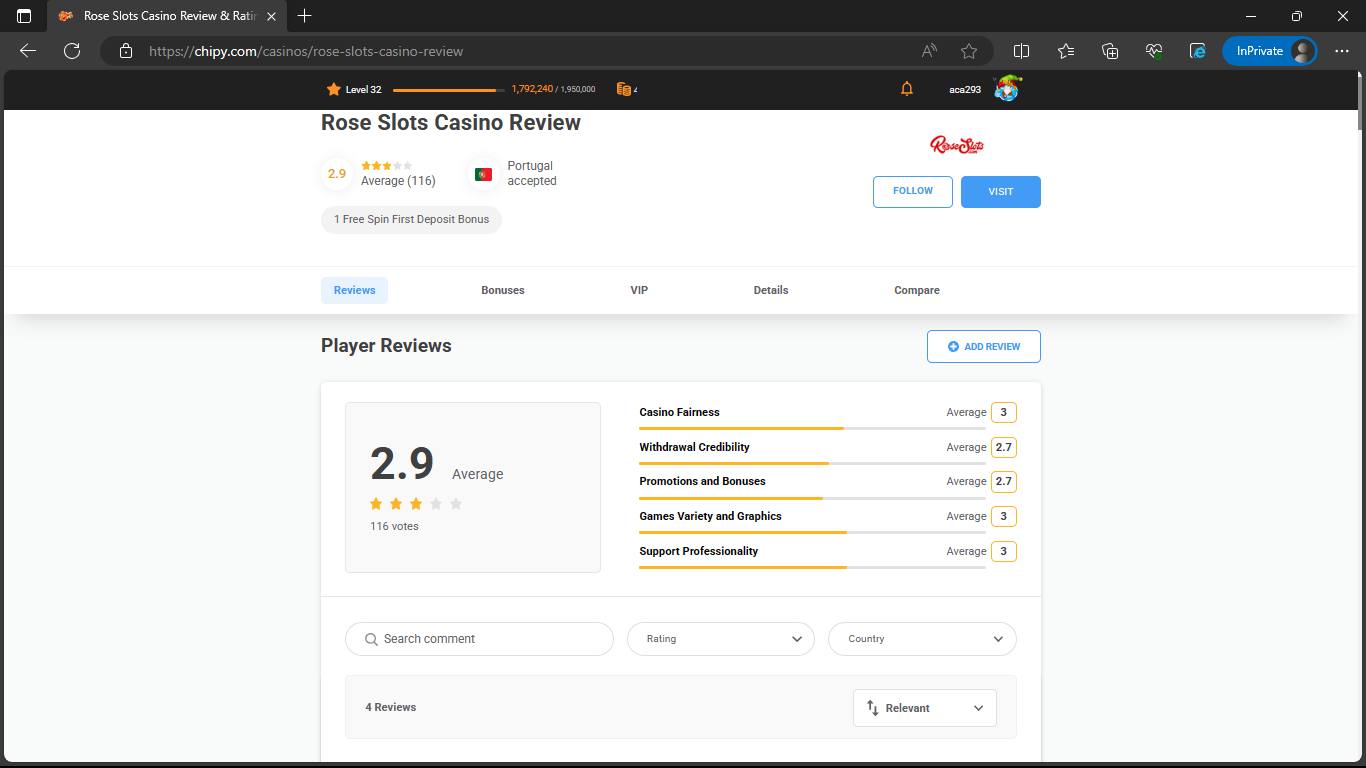The height and width of the screenshot is (768, 1366).
Task: Open the Compare tab
Action: [917, 290]
